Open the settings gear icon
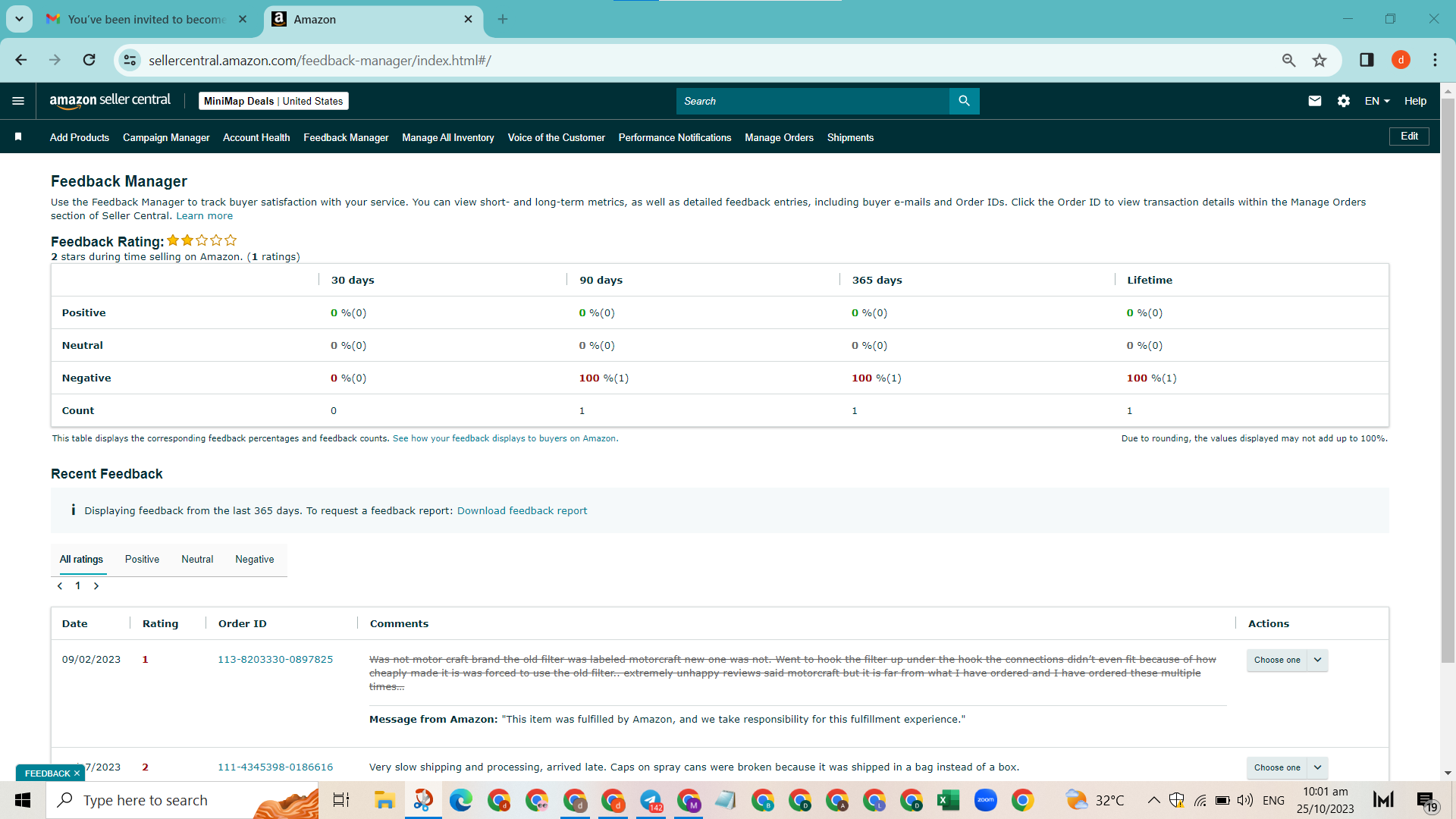Screen dimensions: 1456x819 pos(1344,101)
